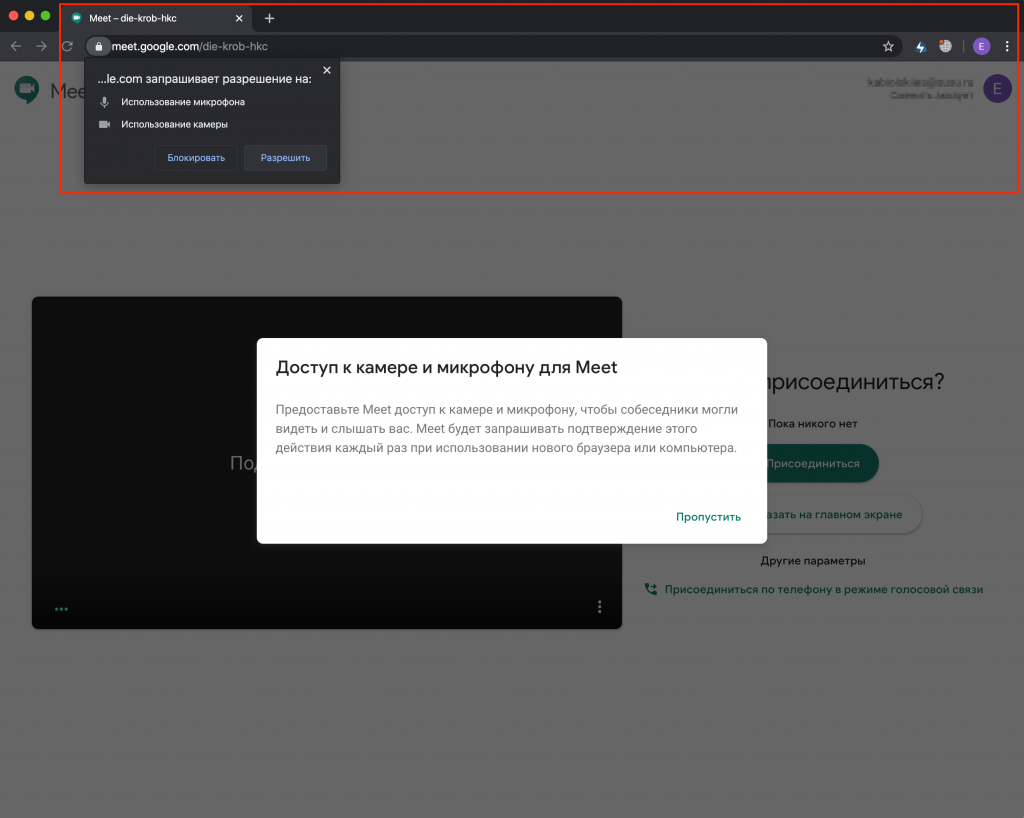Viewport: 1024px width, 818px height.
Task: Click the Chrome back arrow
Action: (x=16, y=46)
